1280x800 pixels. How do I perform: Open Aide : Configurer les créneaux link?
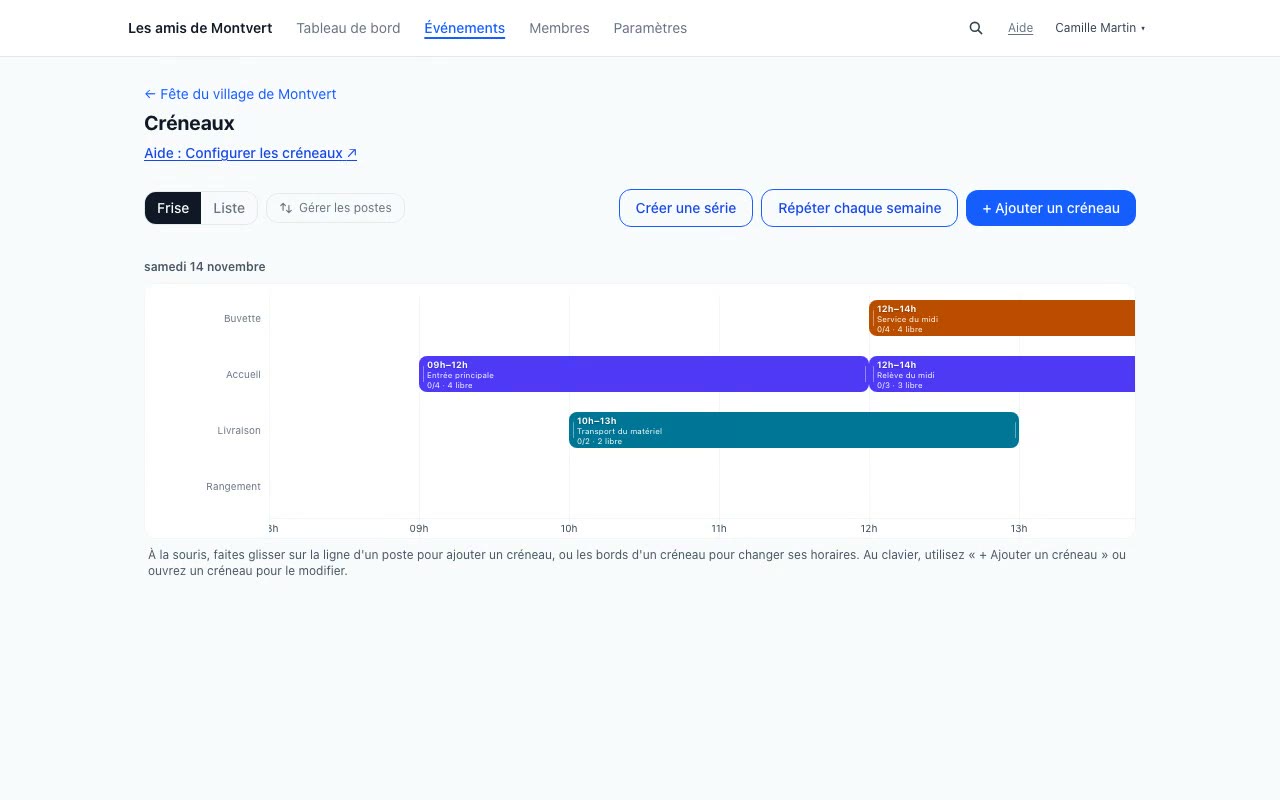[x=250, y=153]
